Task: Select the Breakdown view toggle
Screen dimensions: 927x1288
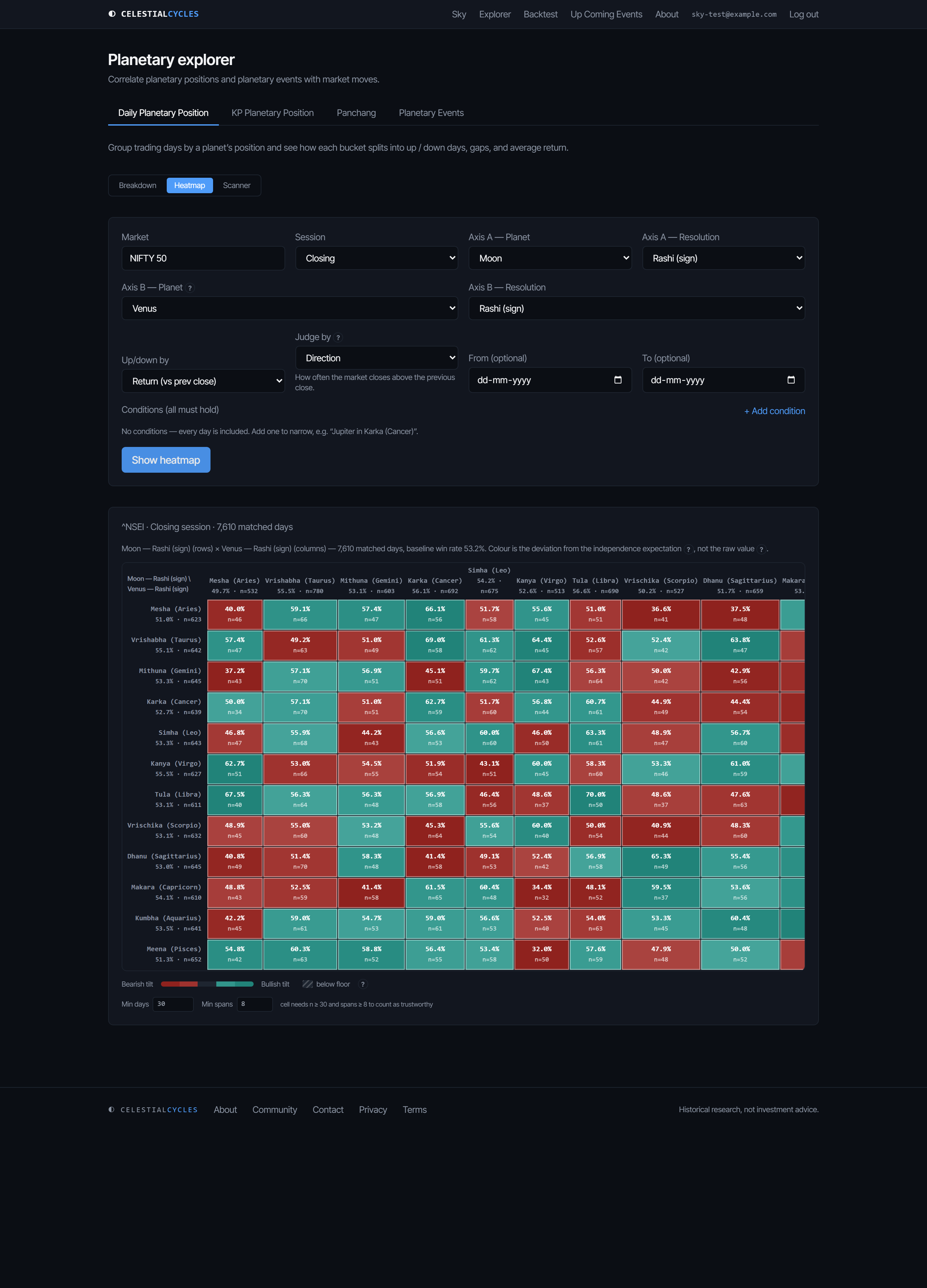Action: tap(137, 185)
